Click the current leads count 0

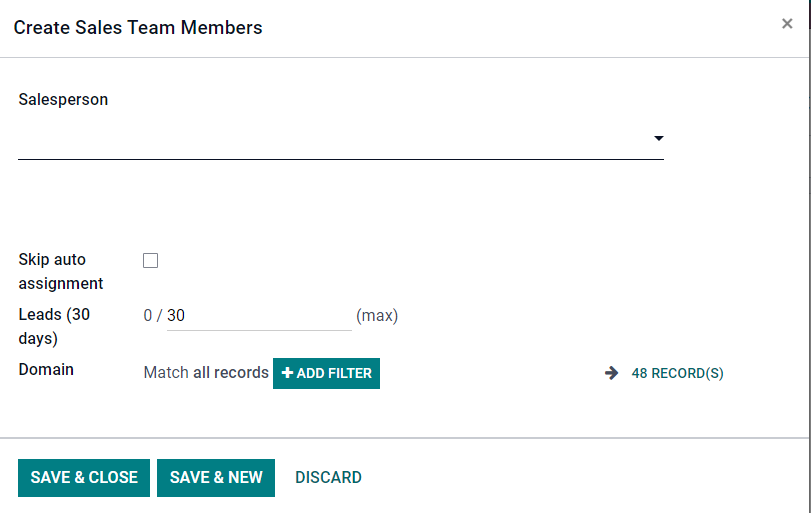(x=148, y=316)
